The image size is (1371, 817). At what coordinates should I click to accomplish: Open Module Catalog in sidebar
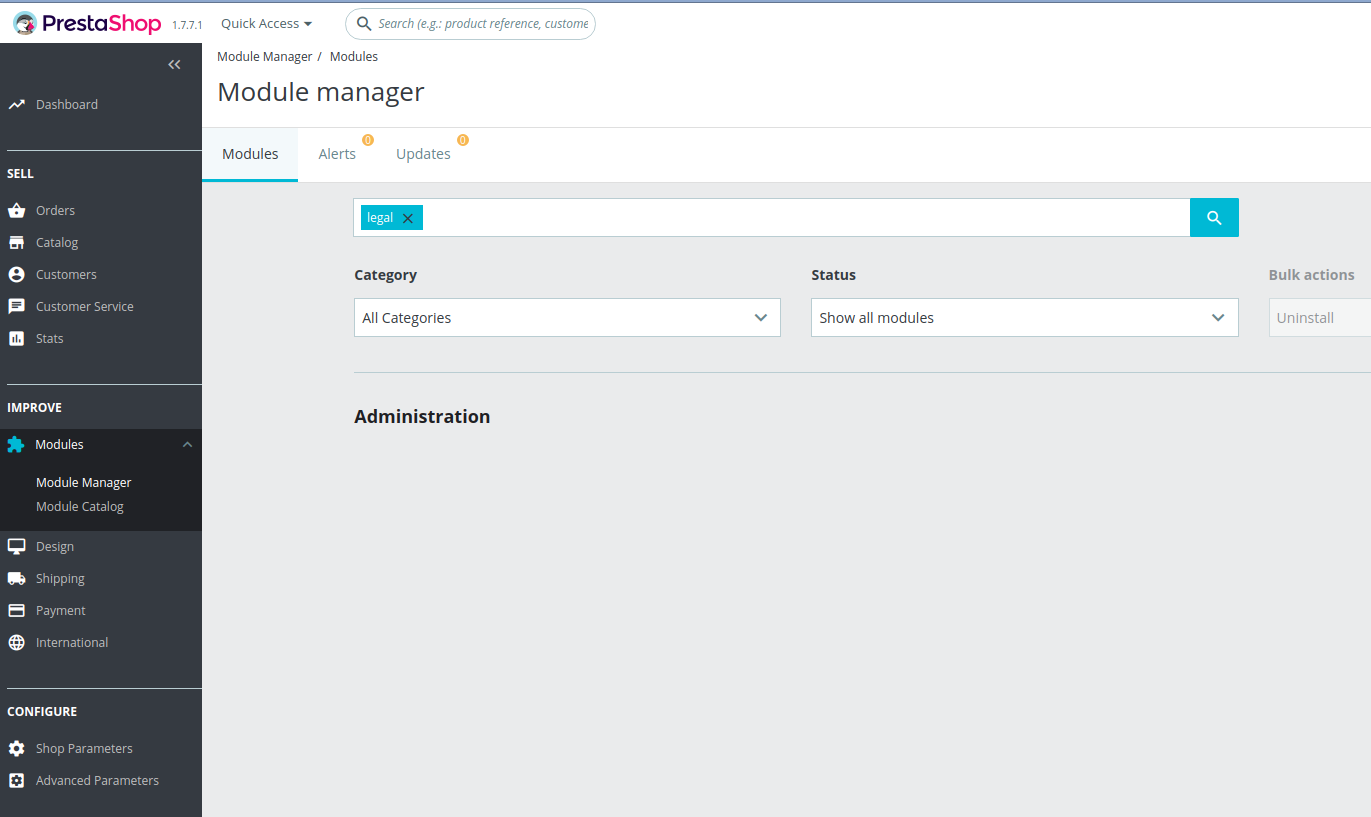80,506
